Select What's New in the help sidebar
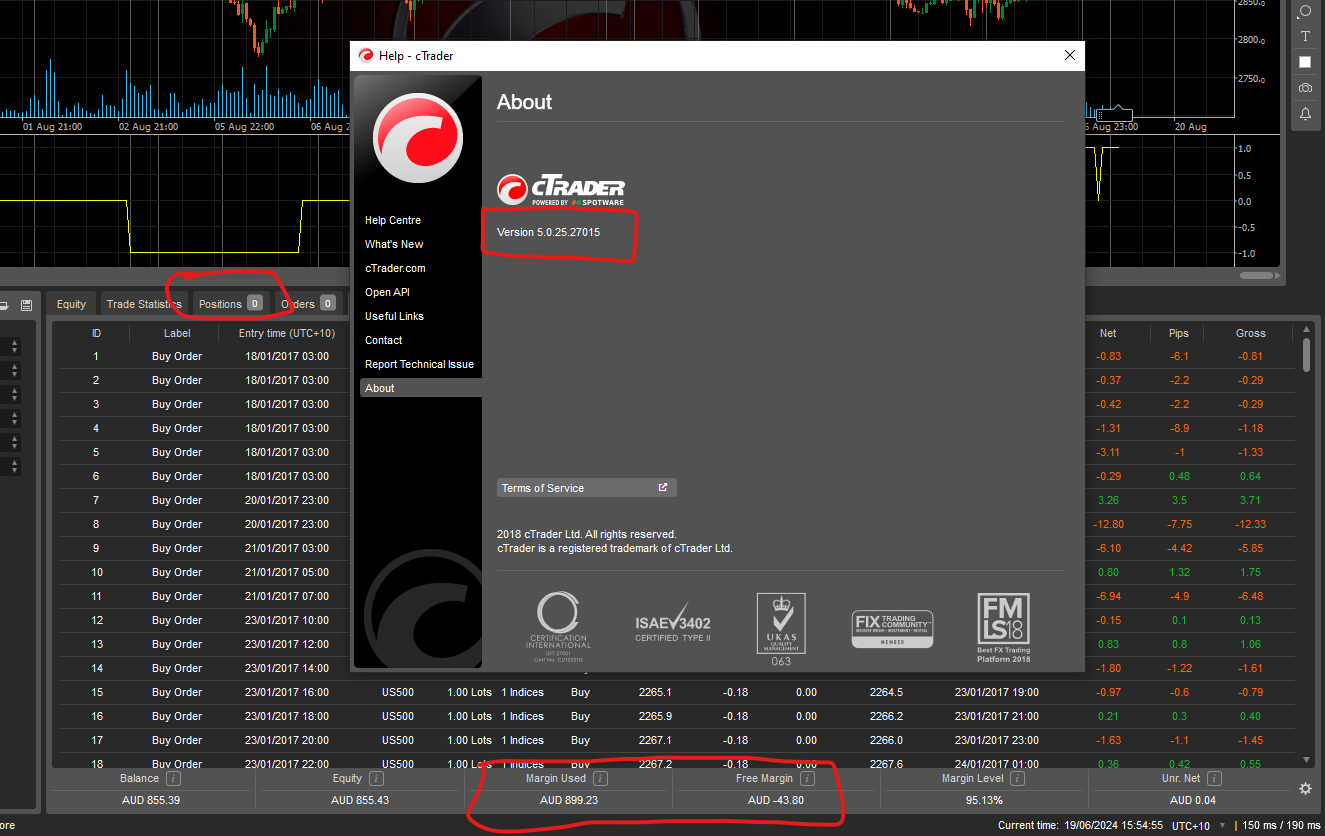This screenshot has height=836, width=1325. click(x=394, y=244)
